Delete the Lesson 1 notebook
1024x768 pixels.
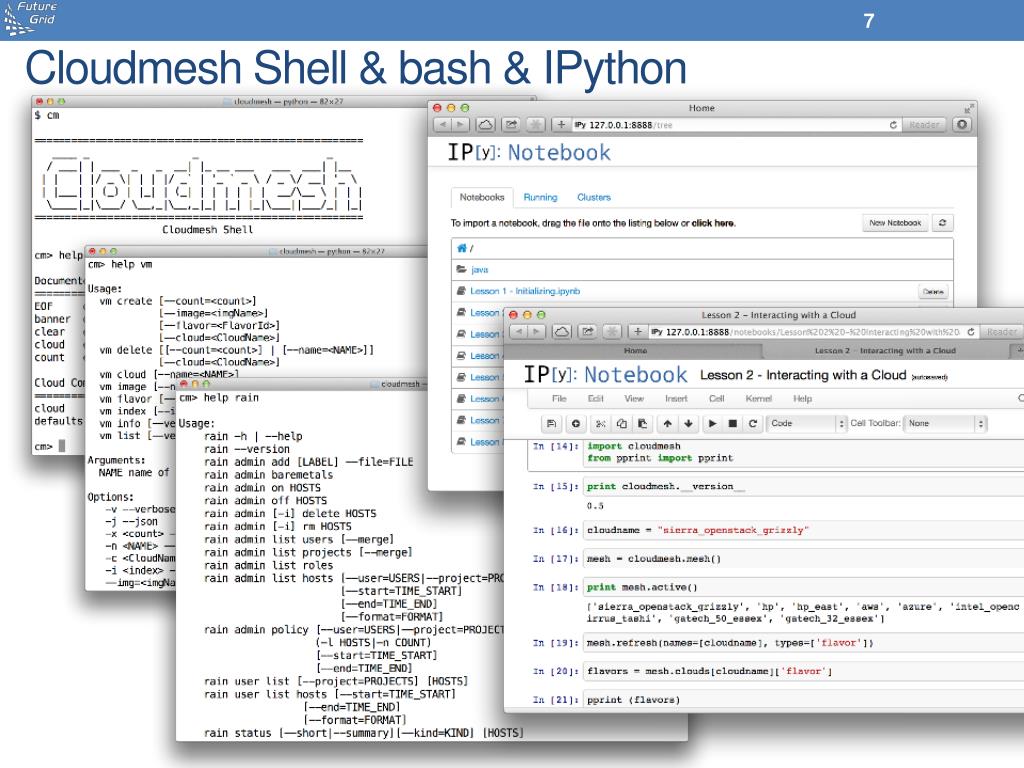(x=933, y=291)
